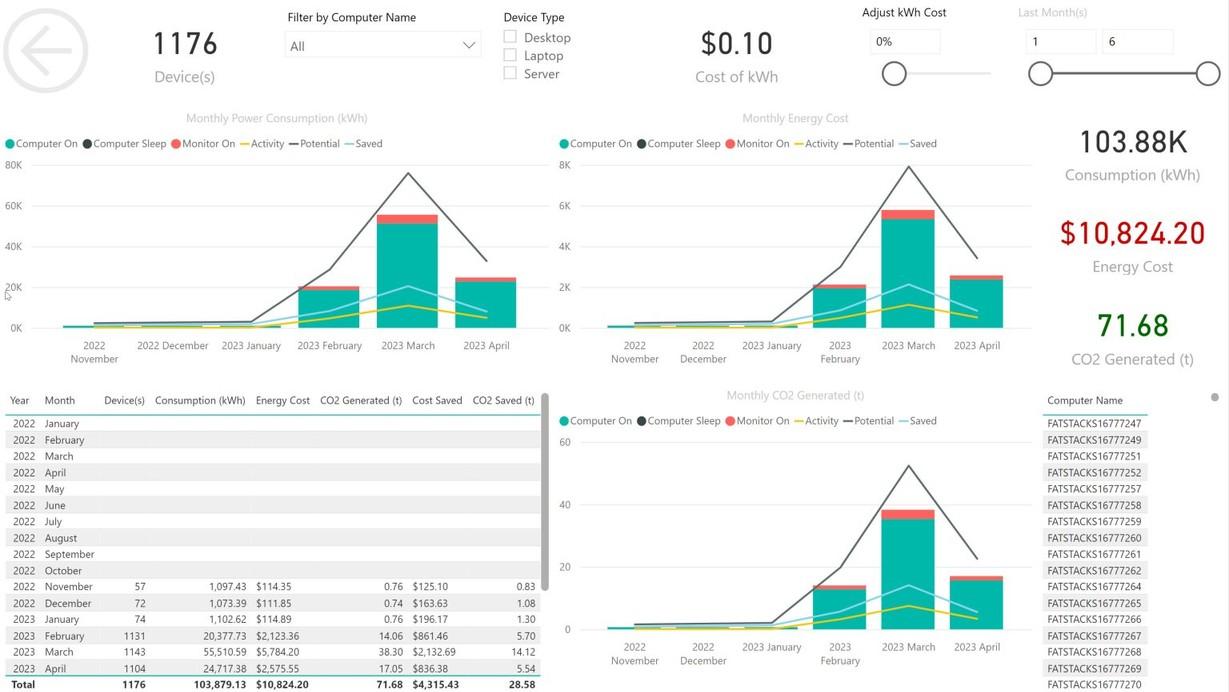
Task: Select computer FATSTACKS16777247 in list
Action: 1094,424
